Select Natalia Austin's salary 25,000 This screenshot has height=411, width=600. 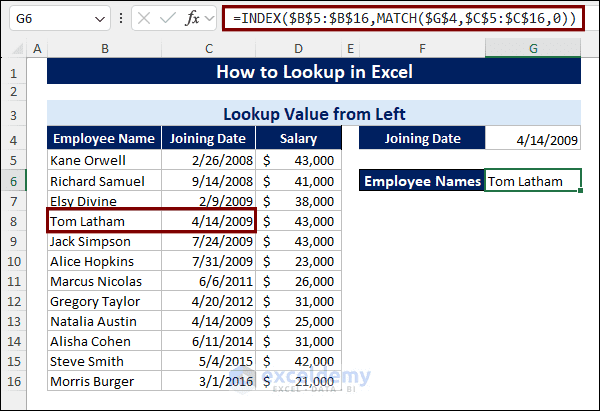(298, 321)
